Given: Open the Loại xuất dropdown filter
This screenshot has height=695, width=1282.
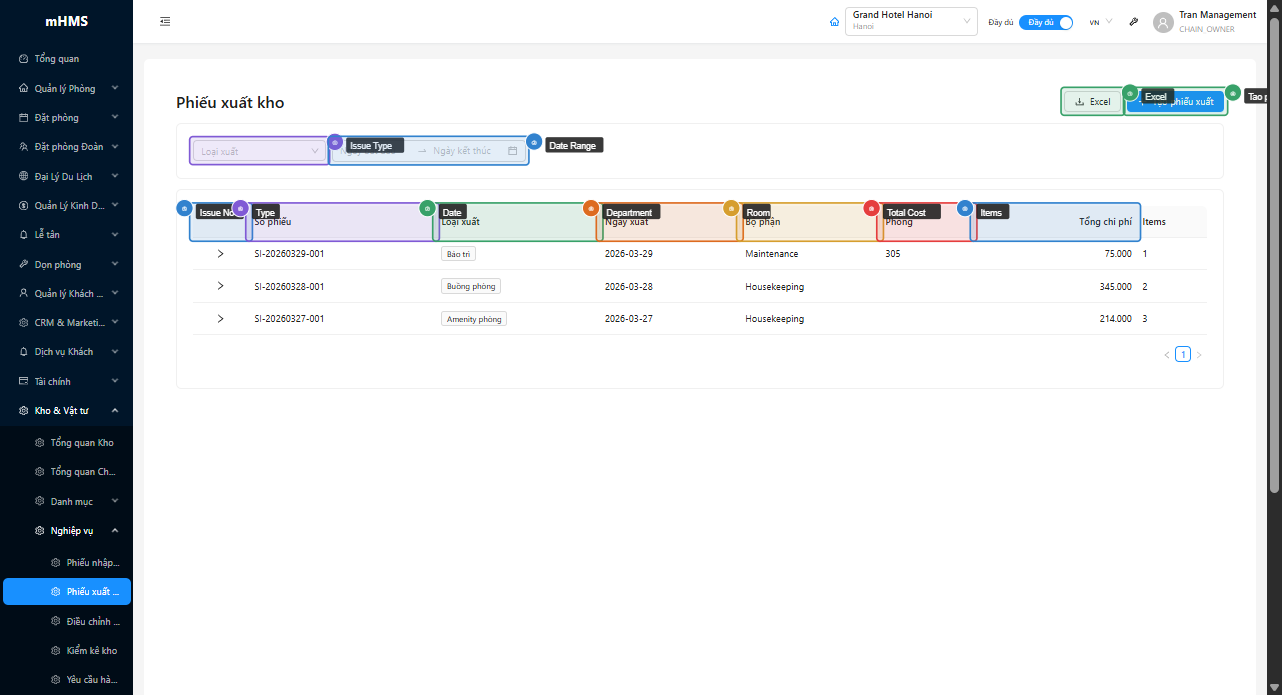Looking at the screenshot, I should (259, 151).
